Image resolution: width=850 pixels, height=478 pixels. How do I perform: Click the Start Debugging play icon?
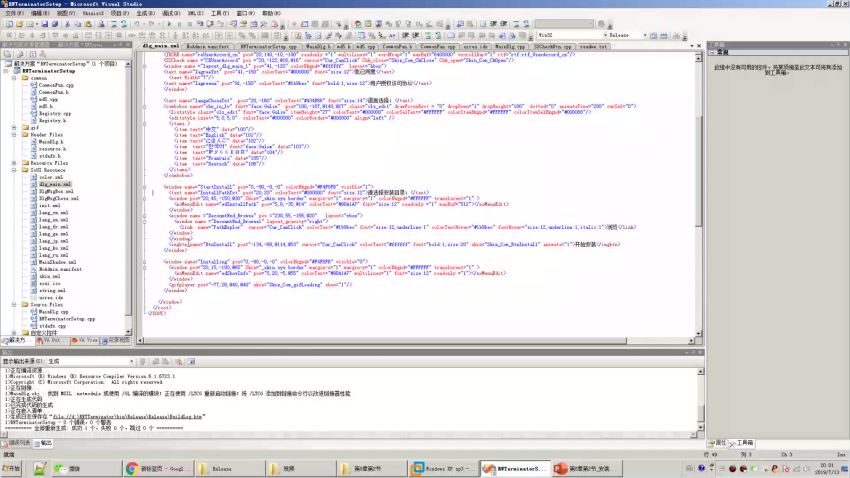coord(169,24)
